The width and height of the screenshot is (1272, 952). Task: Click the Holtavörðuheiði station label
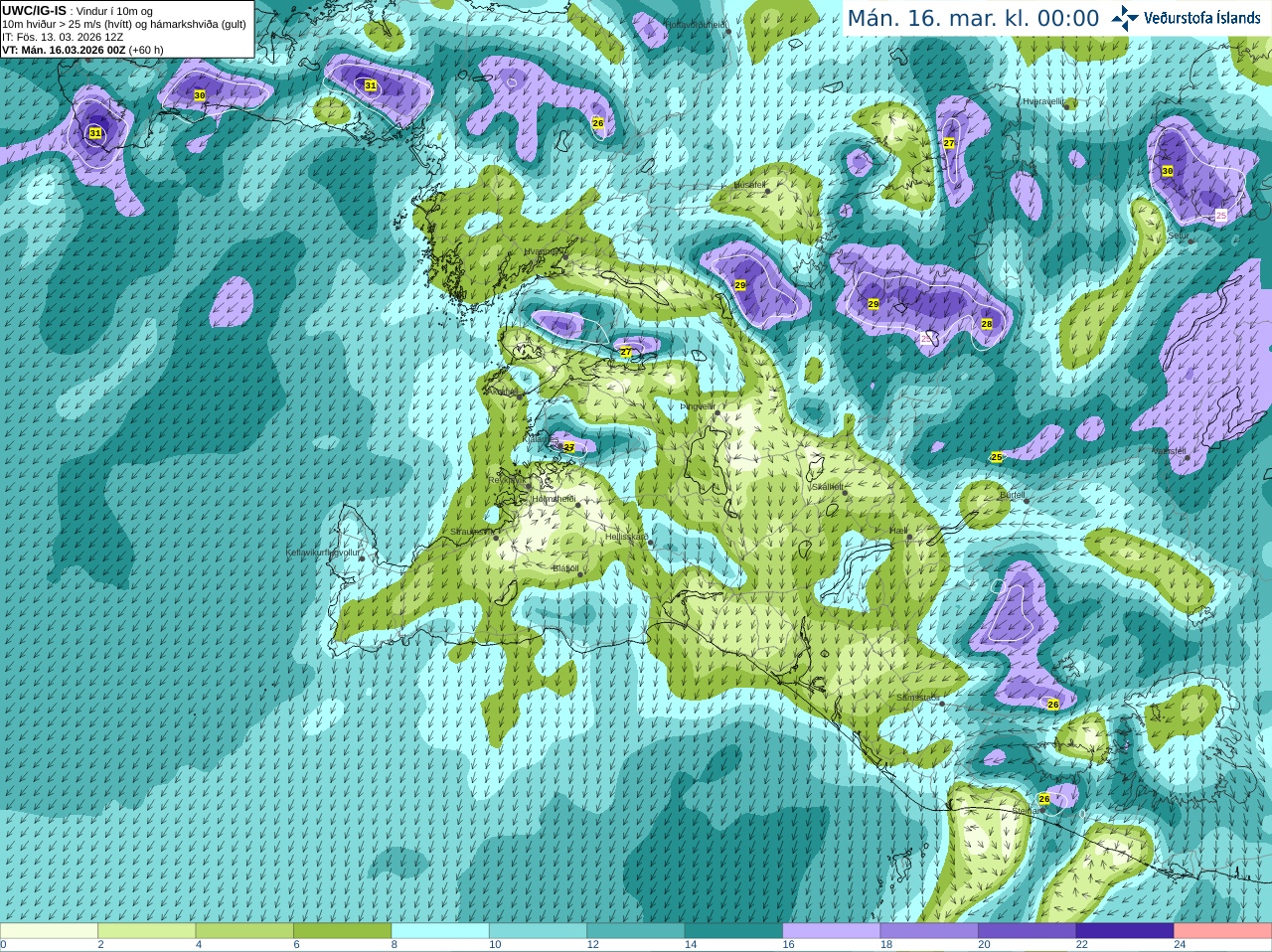click(696, 24)
